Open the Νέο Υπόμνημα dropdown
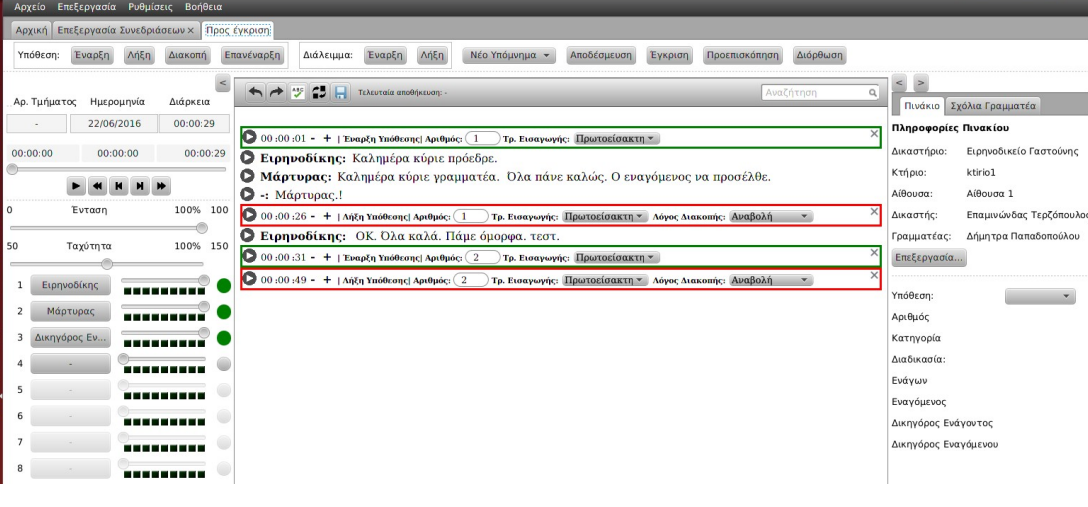1088x507 pixels. 512,55
